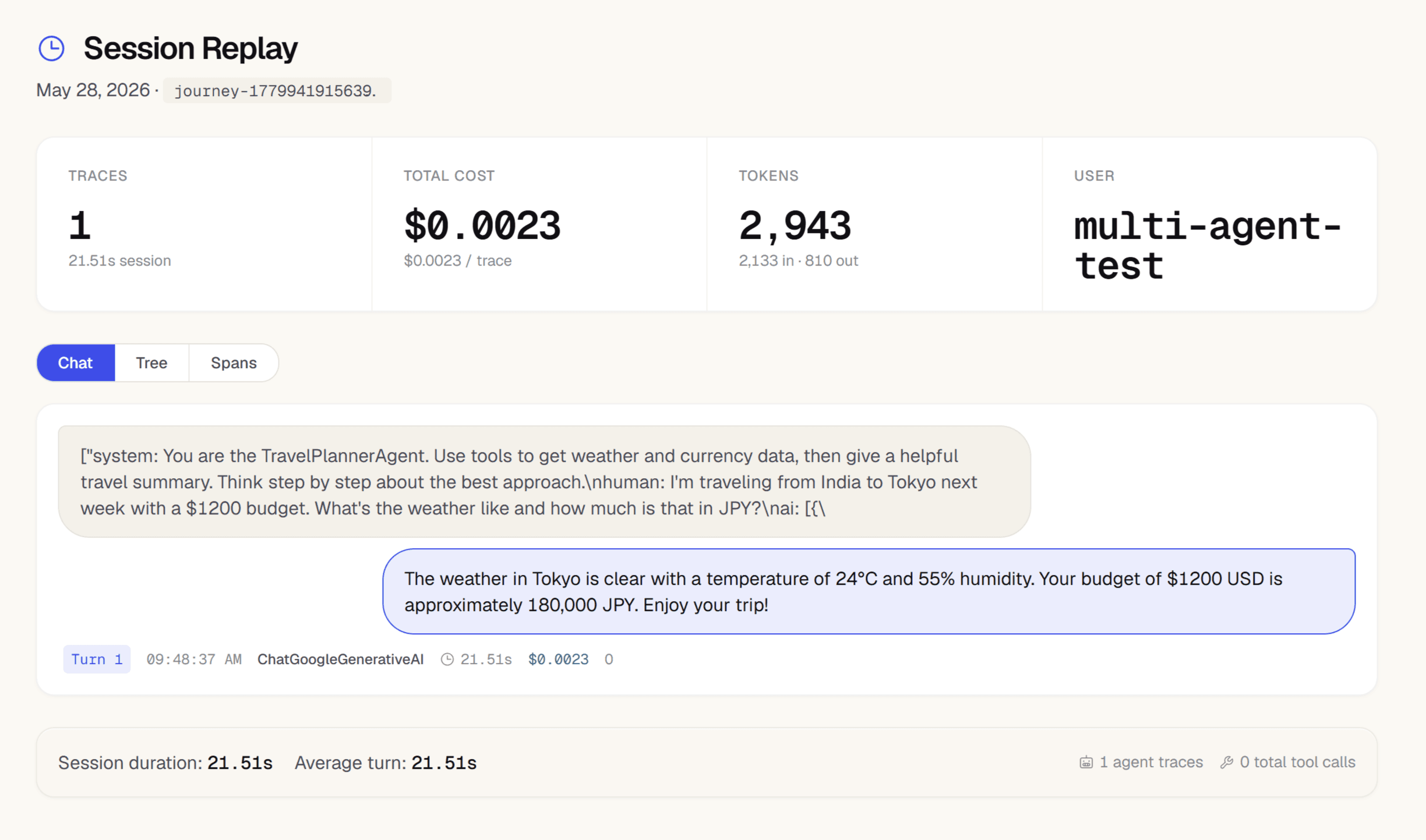Click the $0.0023 cost in the Turn 1 row
Screen dimensions: 1426x840
point(558,659)
